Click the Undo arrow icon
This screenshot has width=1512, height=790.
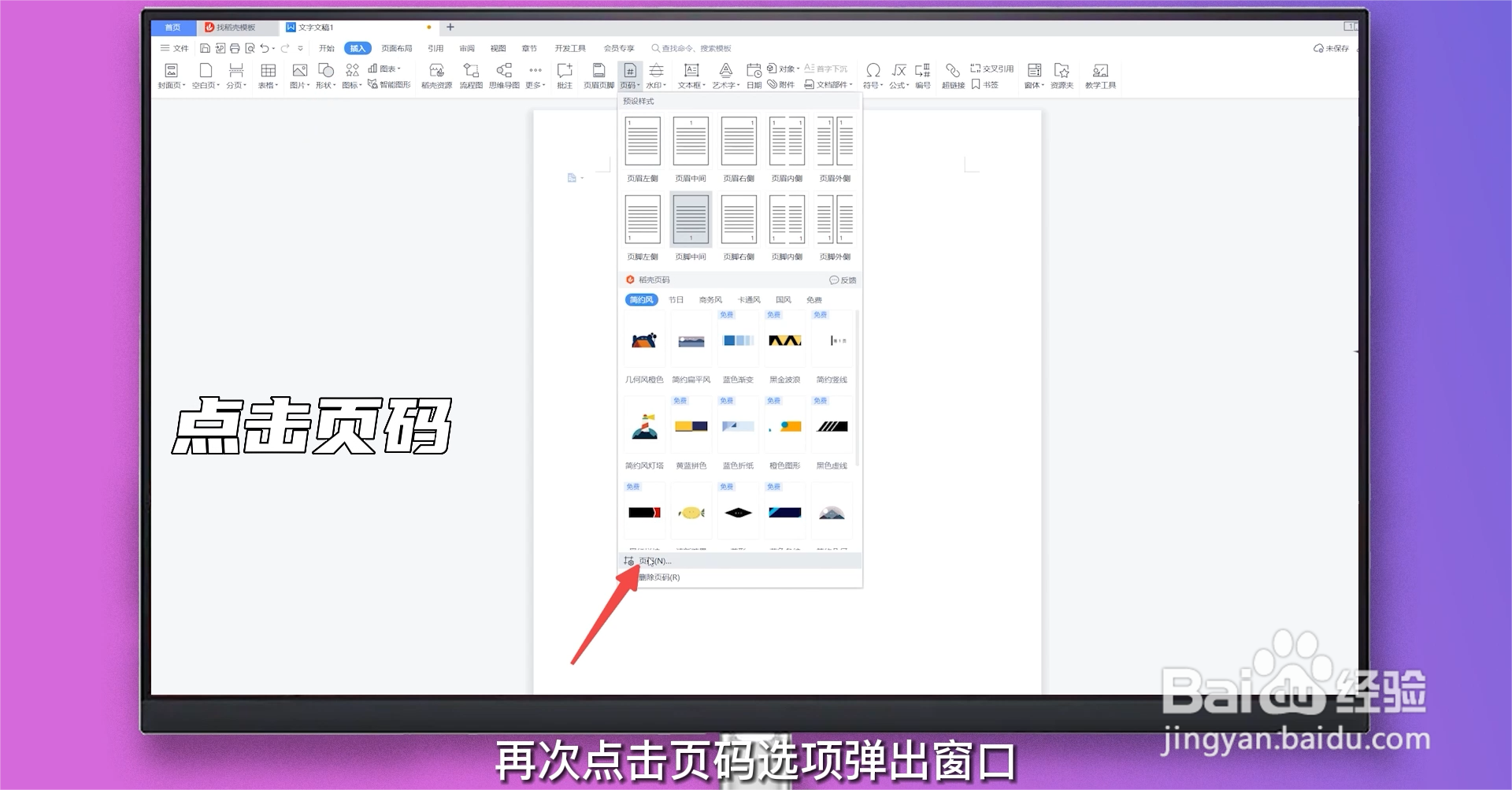(x=265, y=49)
